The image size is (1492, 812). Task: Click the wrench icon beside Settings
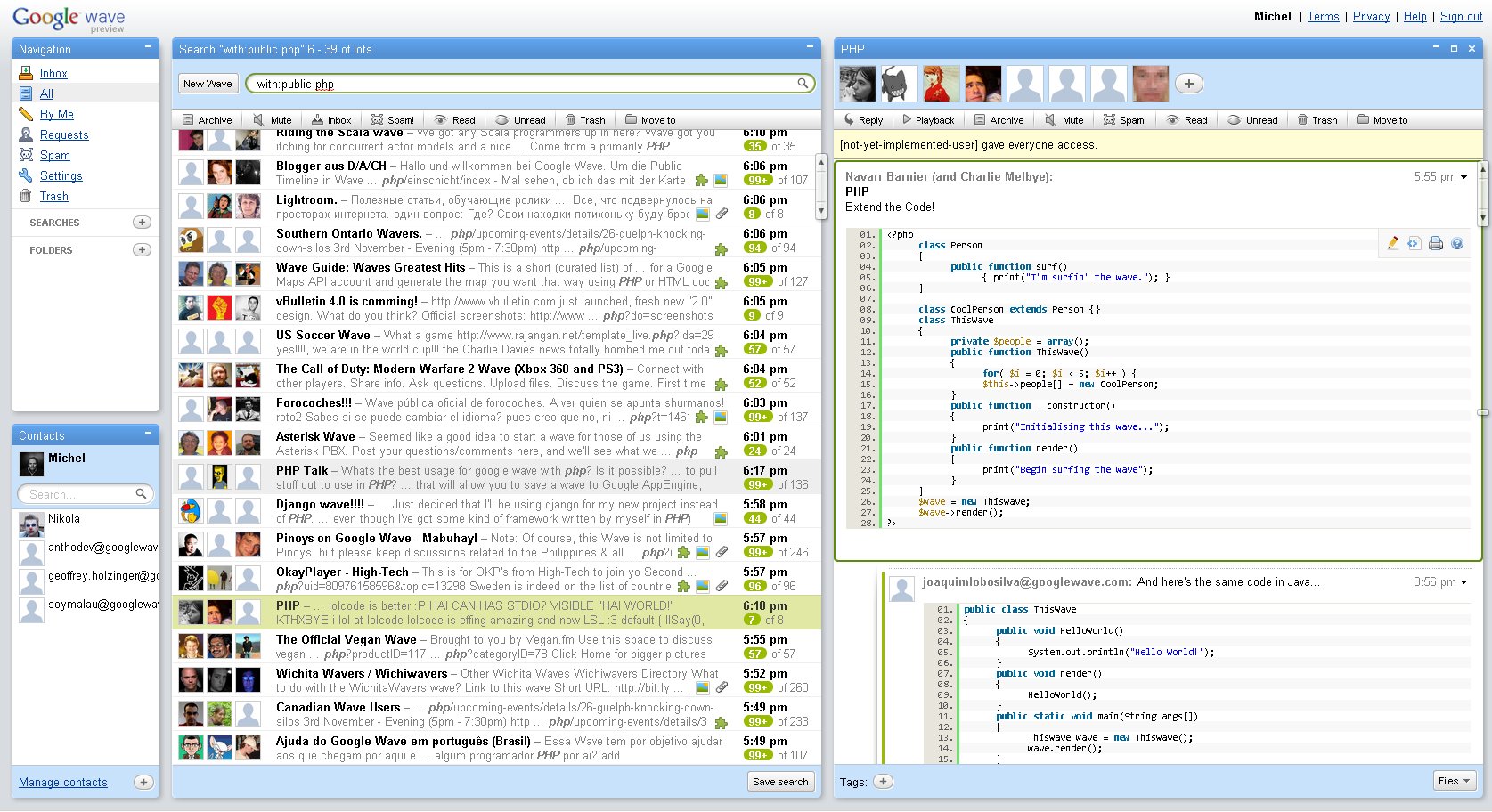point(26,175)
